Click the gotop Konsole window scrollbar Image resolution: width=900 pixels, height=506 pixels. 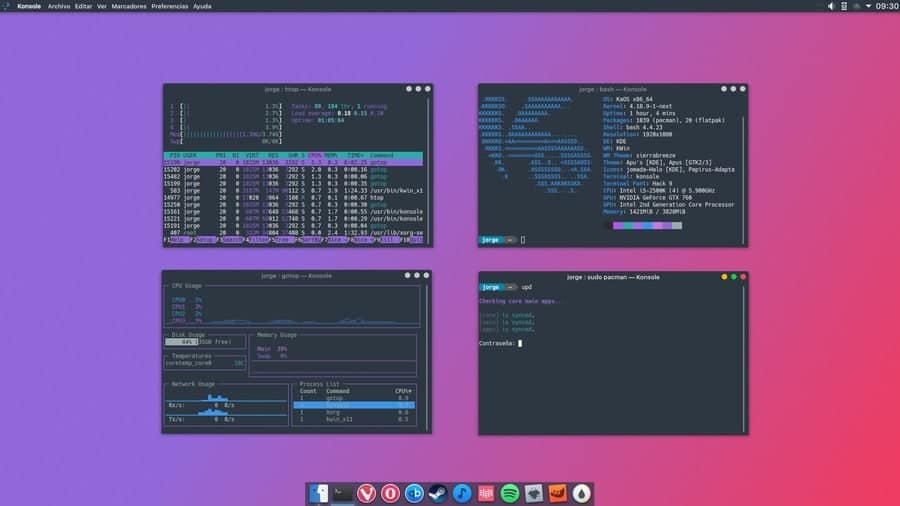coord(427,356)
